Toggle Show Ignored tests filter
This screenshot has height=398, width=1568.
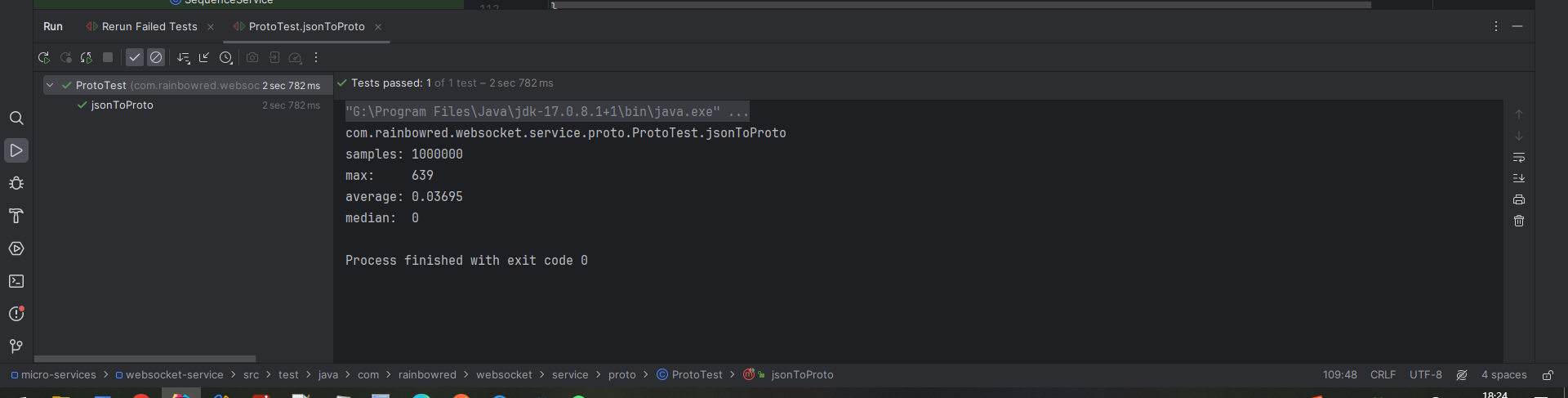click(x=156, y=58)
